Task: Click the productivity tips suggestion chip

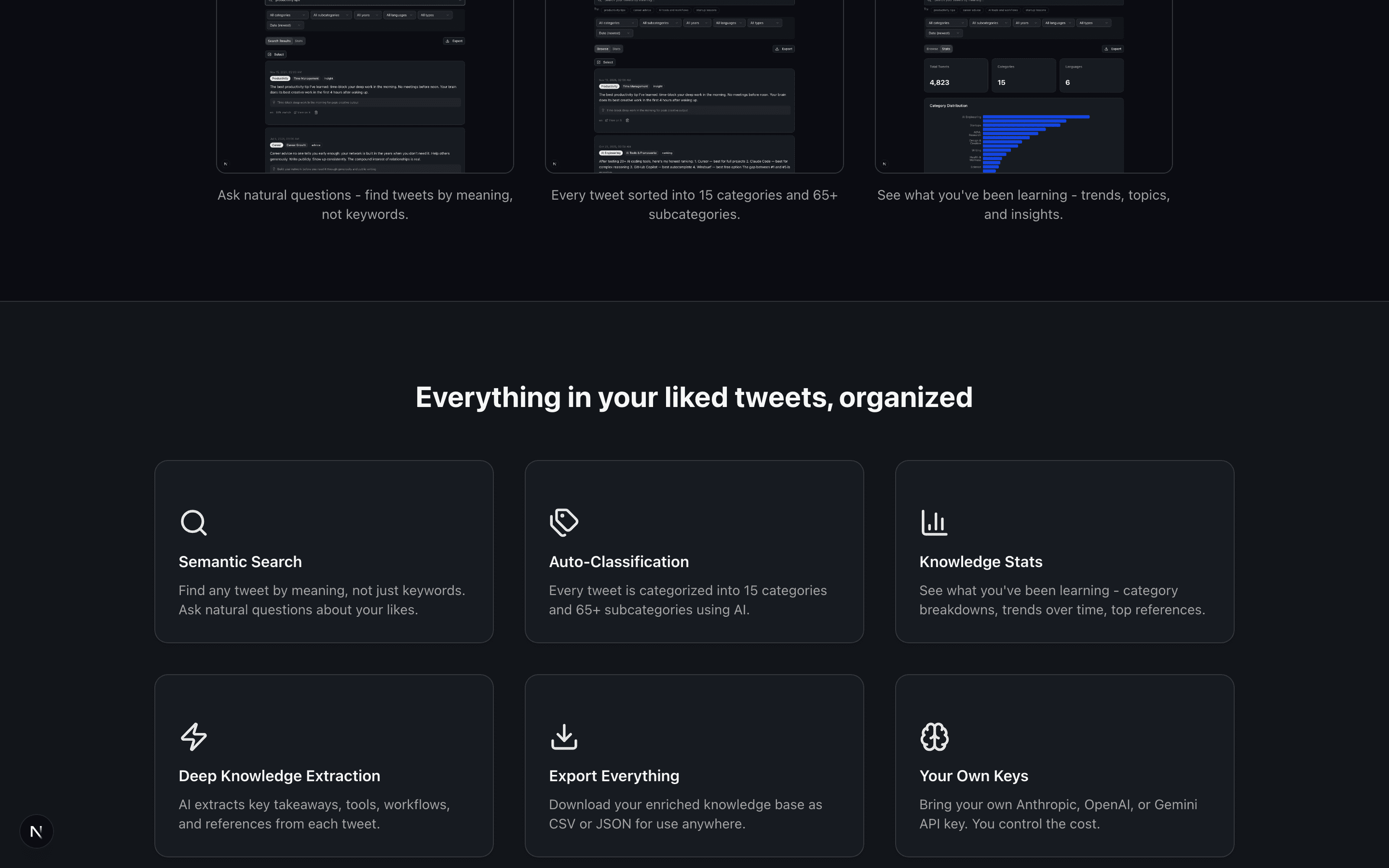Action: (x=615, y=10)
